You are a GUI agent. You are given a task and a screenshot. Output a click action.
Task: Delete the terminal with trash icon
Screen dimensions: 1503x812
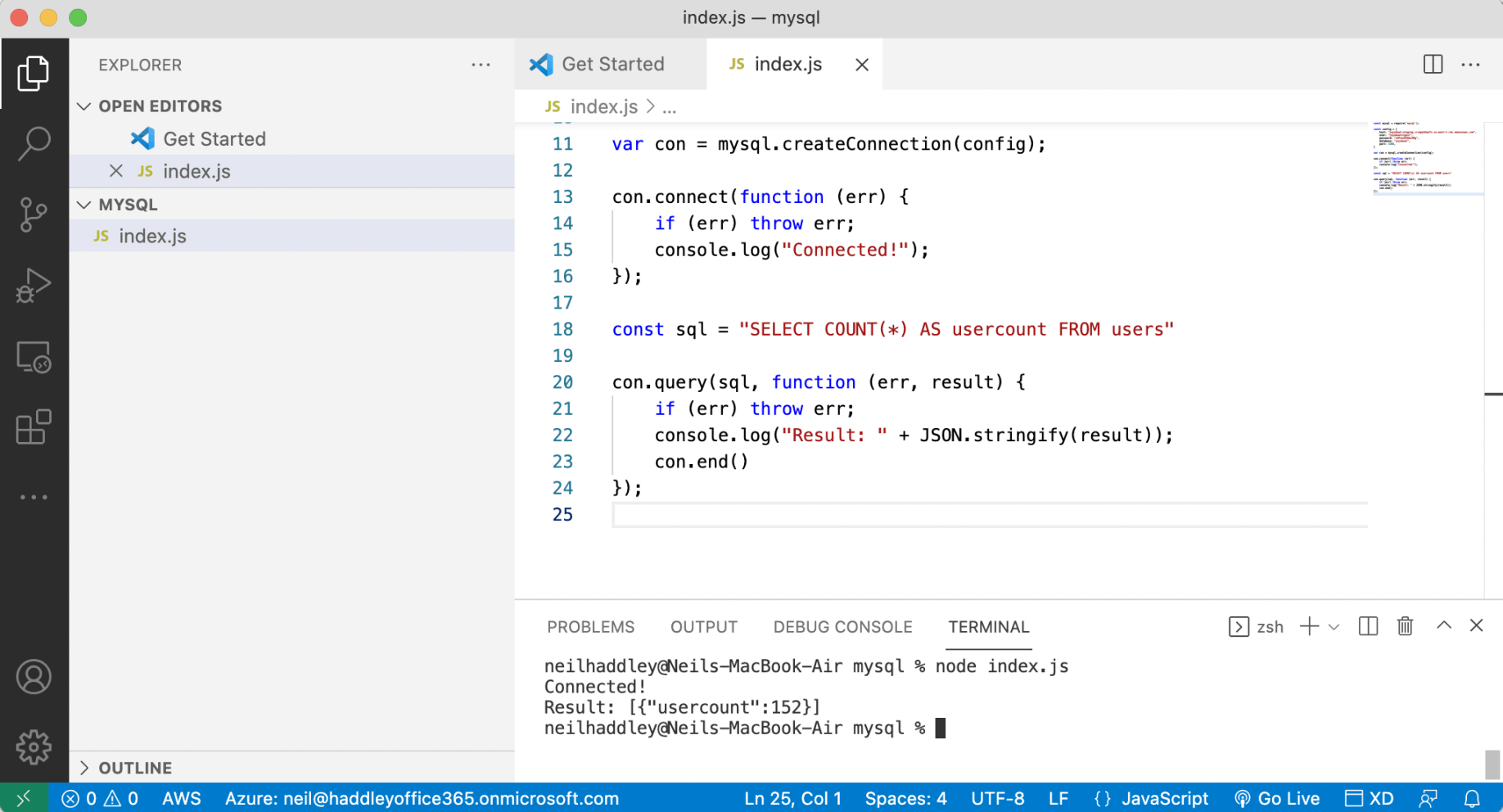(1405, 626)
